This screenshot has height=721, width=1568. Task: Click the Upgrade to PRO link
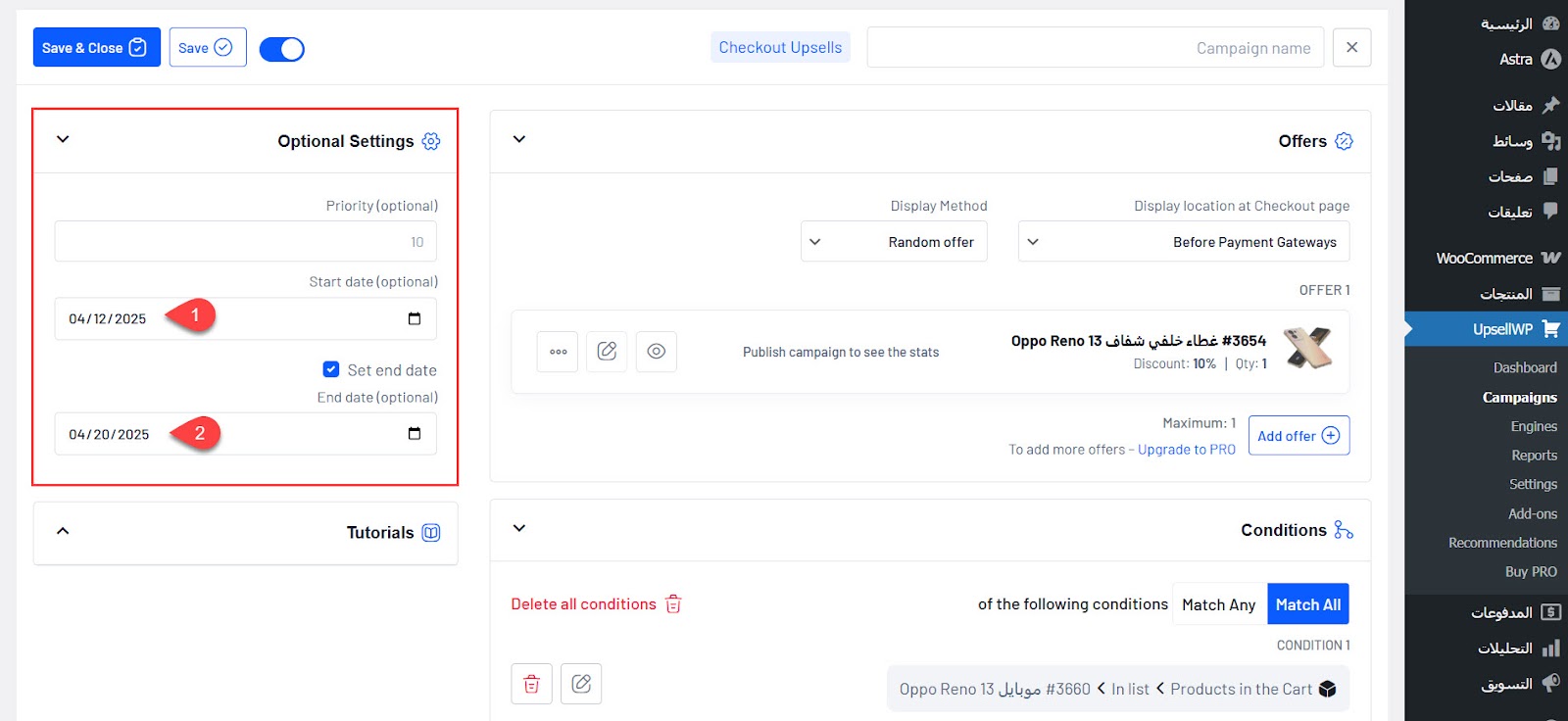point(1186,450)
